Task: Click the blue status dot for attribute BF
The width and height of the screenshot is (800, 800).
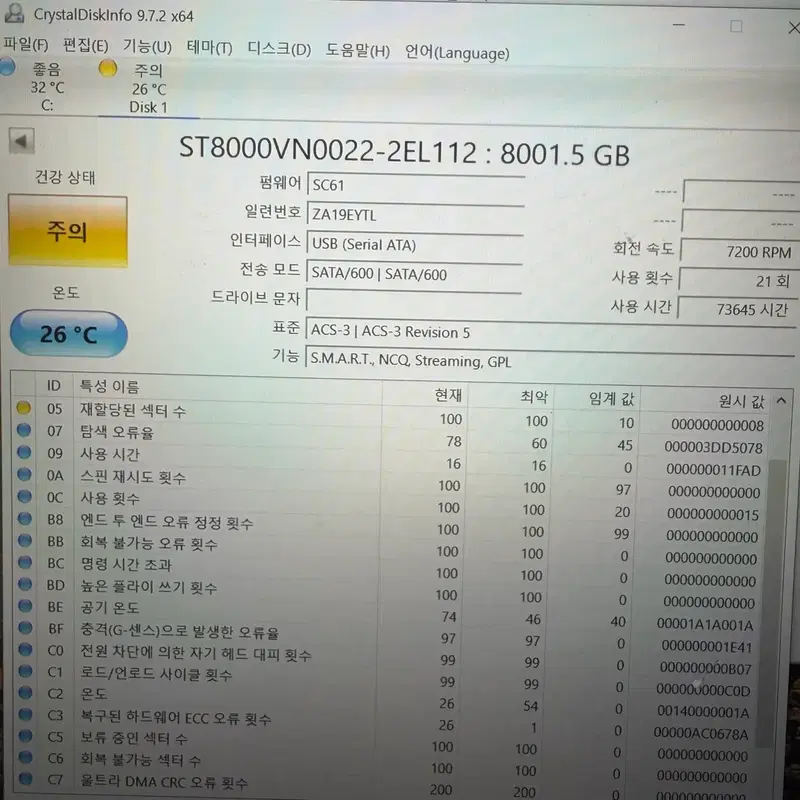Action: 25,628
